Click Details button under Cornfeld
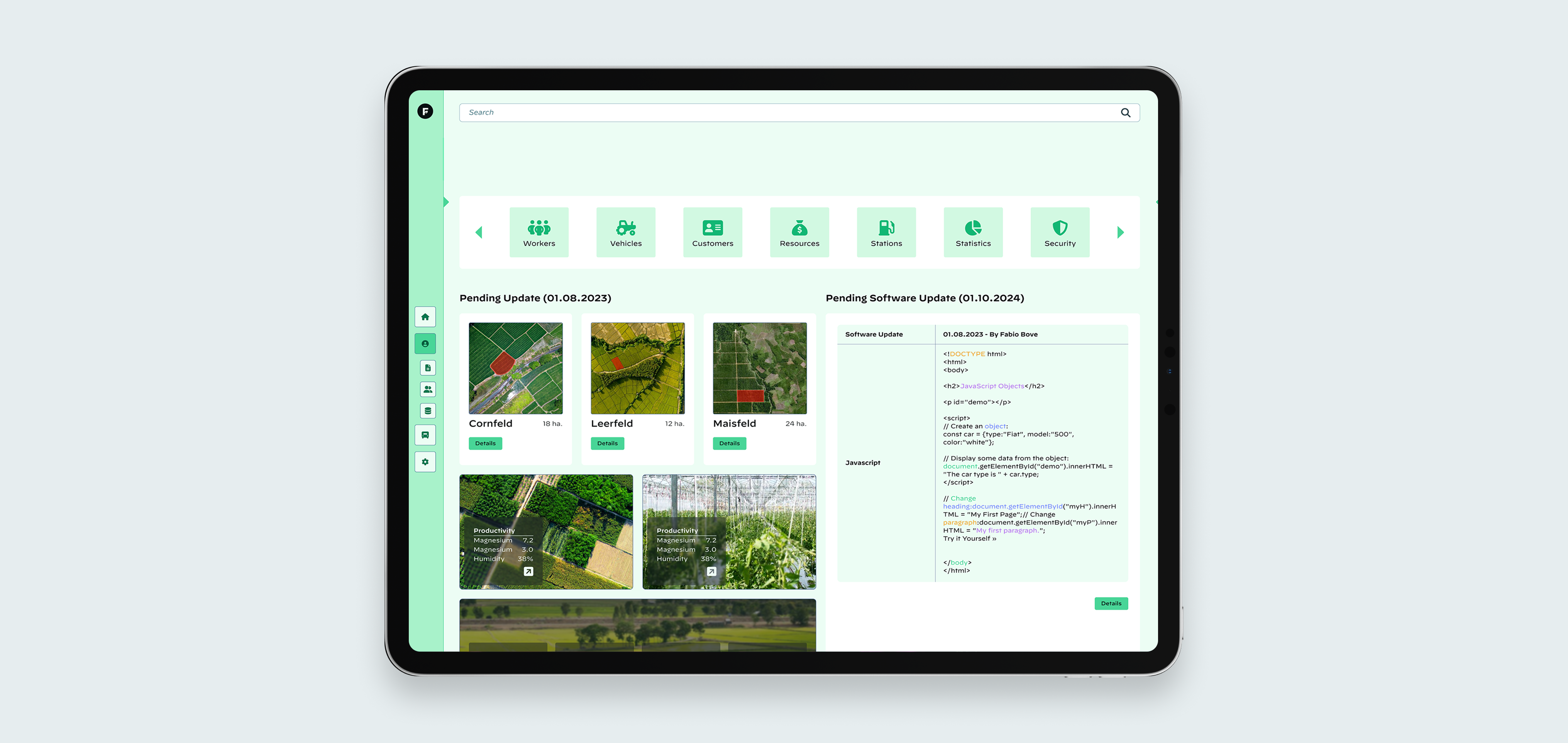1568x743 pixels. coord(485,444)
